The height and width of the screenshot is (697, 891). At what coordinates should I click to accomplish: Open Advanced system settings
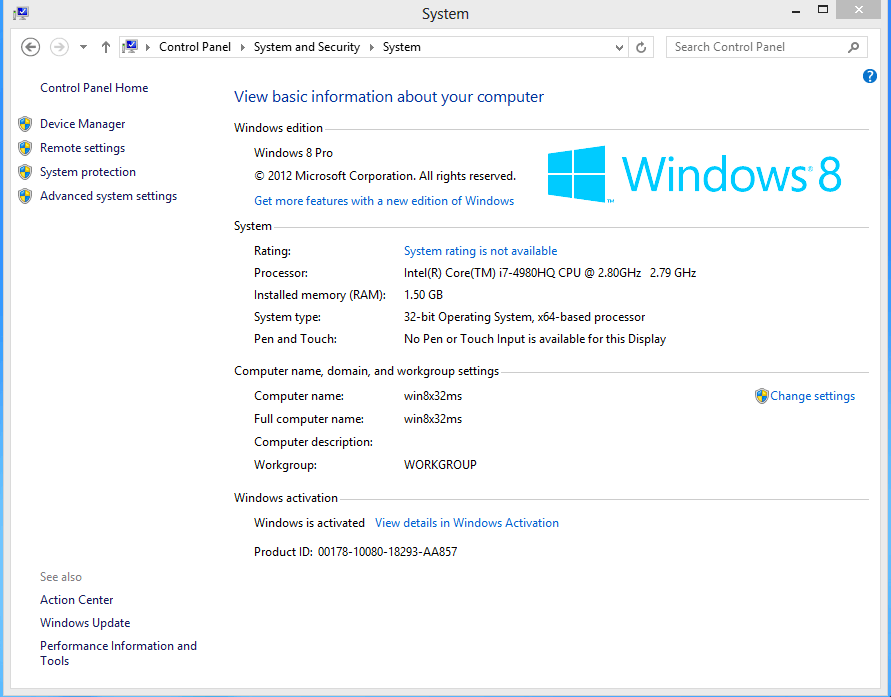108,196
